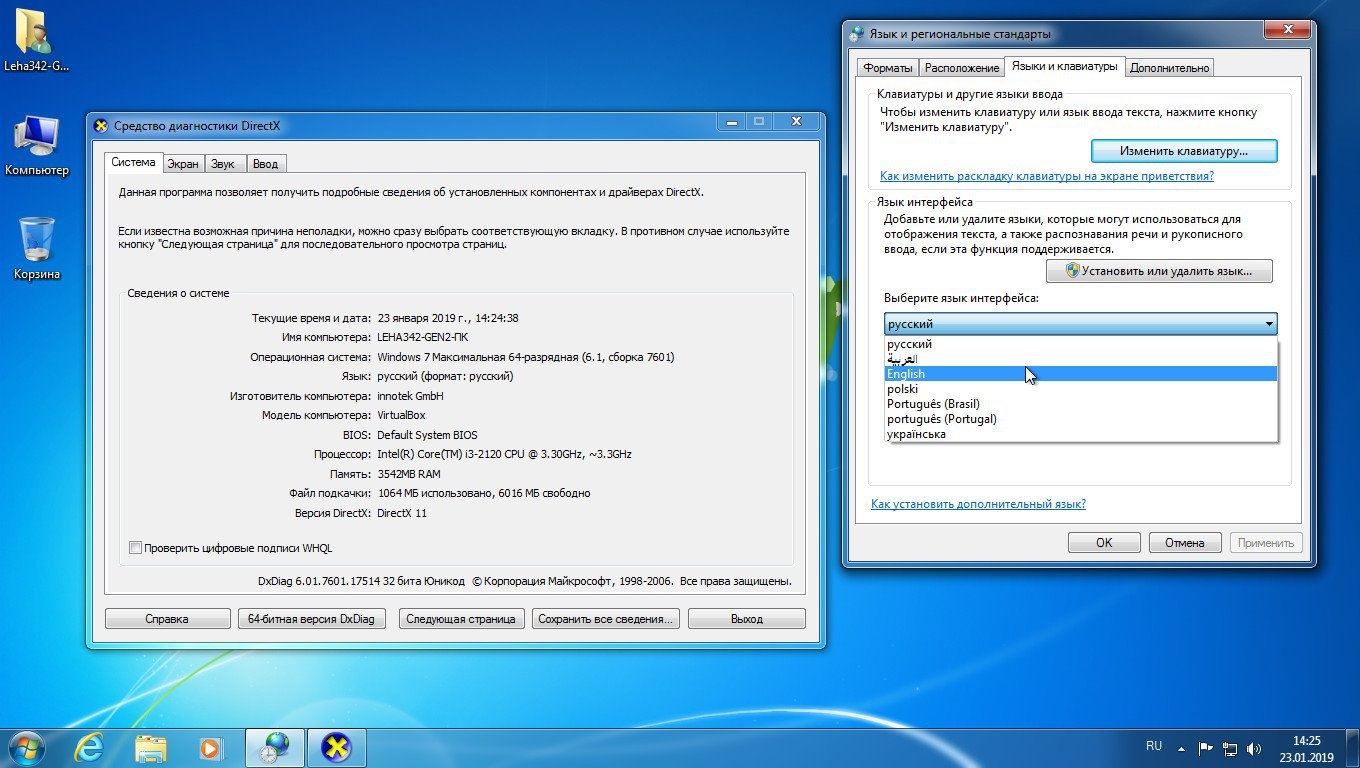The width and height of the screenshot is (1360, 768).
Task: Switch to the Система tab in DirectX
Action: pos(133,162)
